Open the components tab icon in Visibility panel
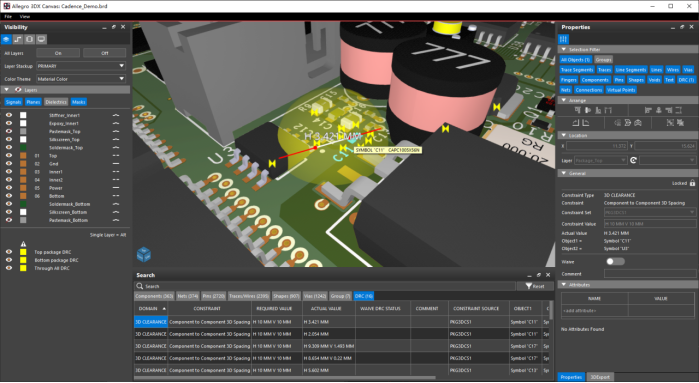 [29, 39]
